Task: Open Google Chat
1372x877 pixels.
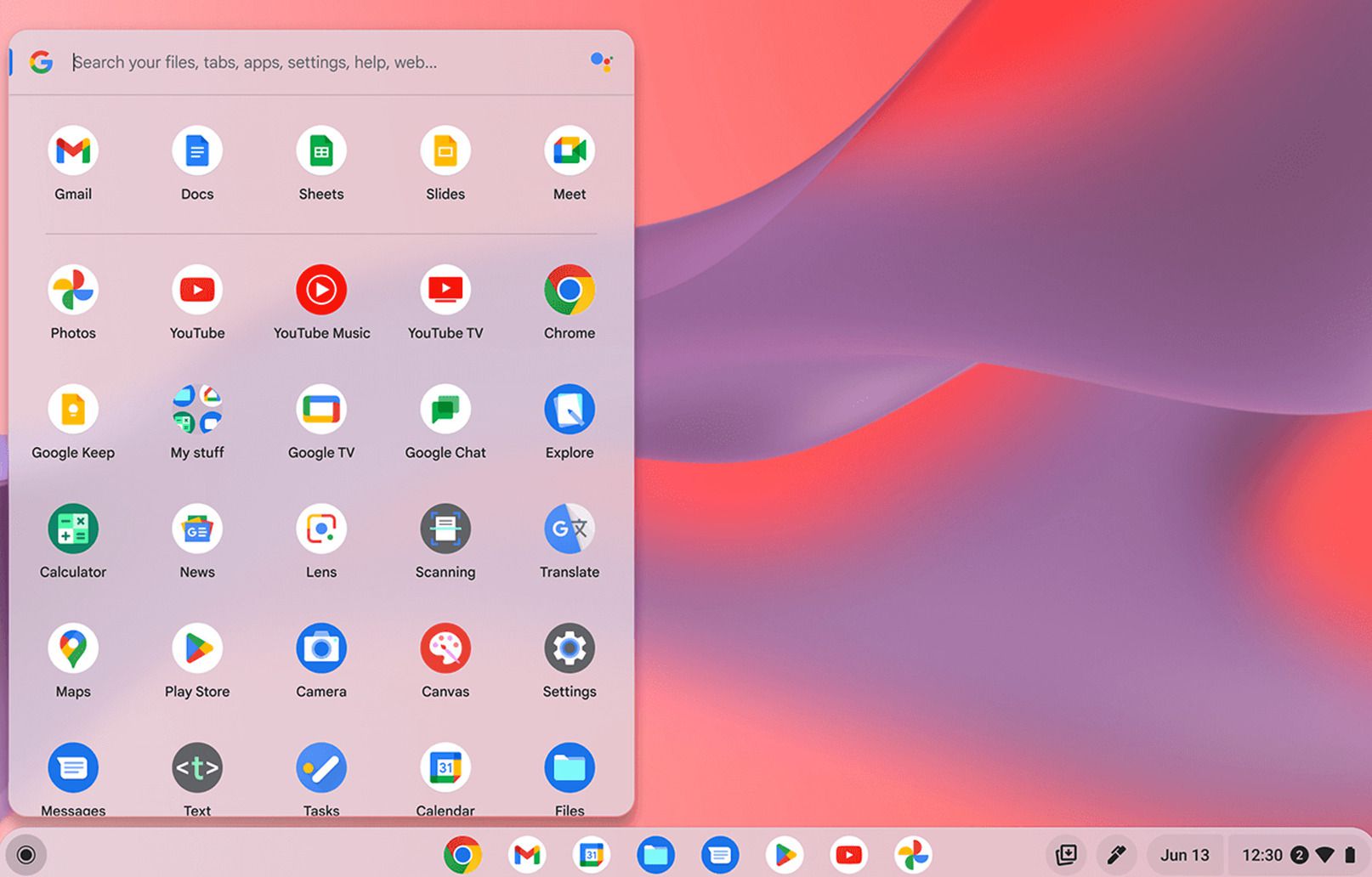Action: pos(445,410)
